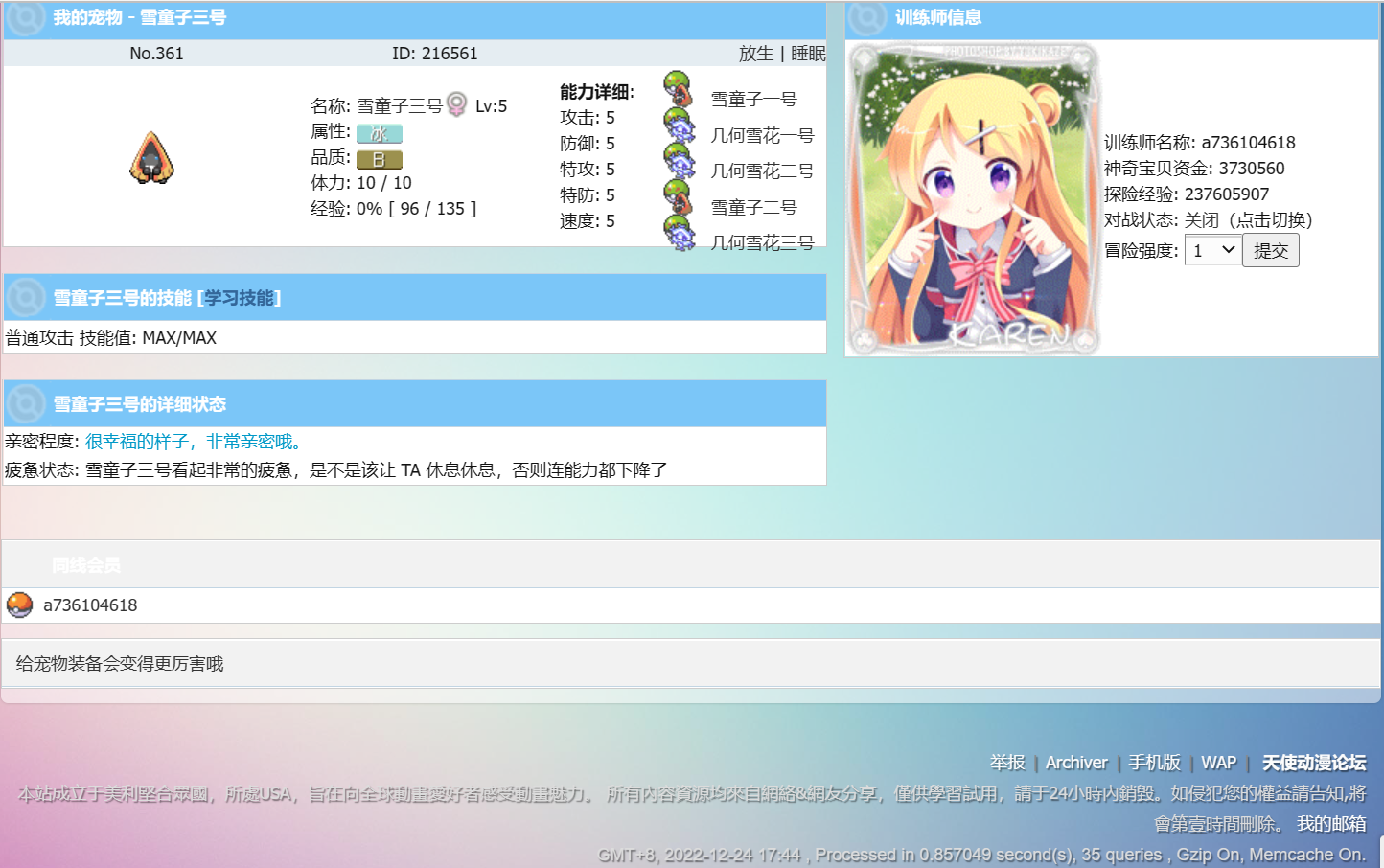Select the 几何雪花二号 pet icon

coord(680,161)
